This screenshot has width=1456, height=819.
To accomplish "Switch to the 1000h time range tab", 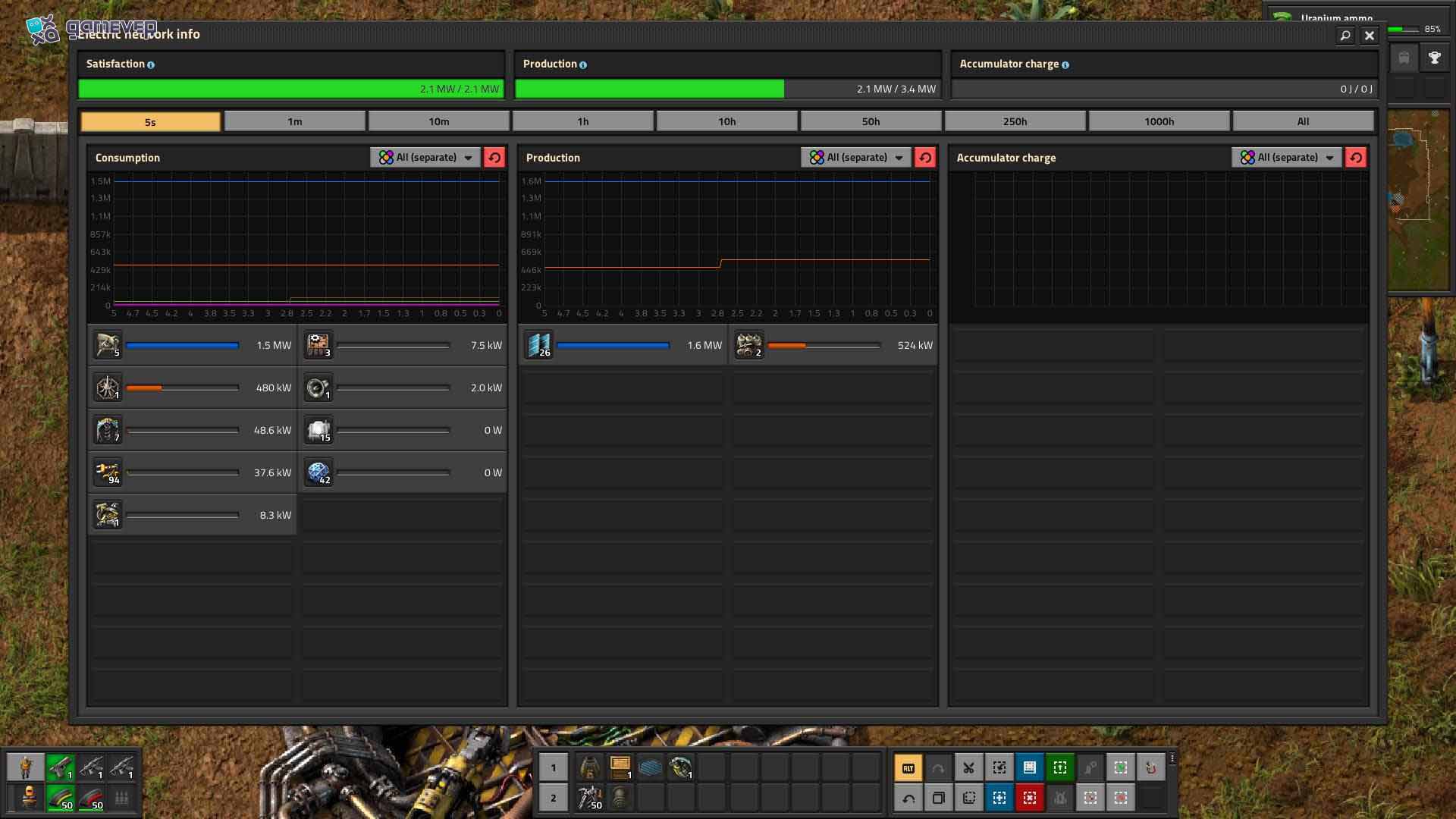I will pyautogui.click(x=1159, y=121).
